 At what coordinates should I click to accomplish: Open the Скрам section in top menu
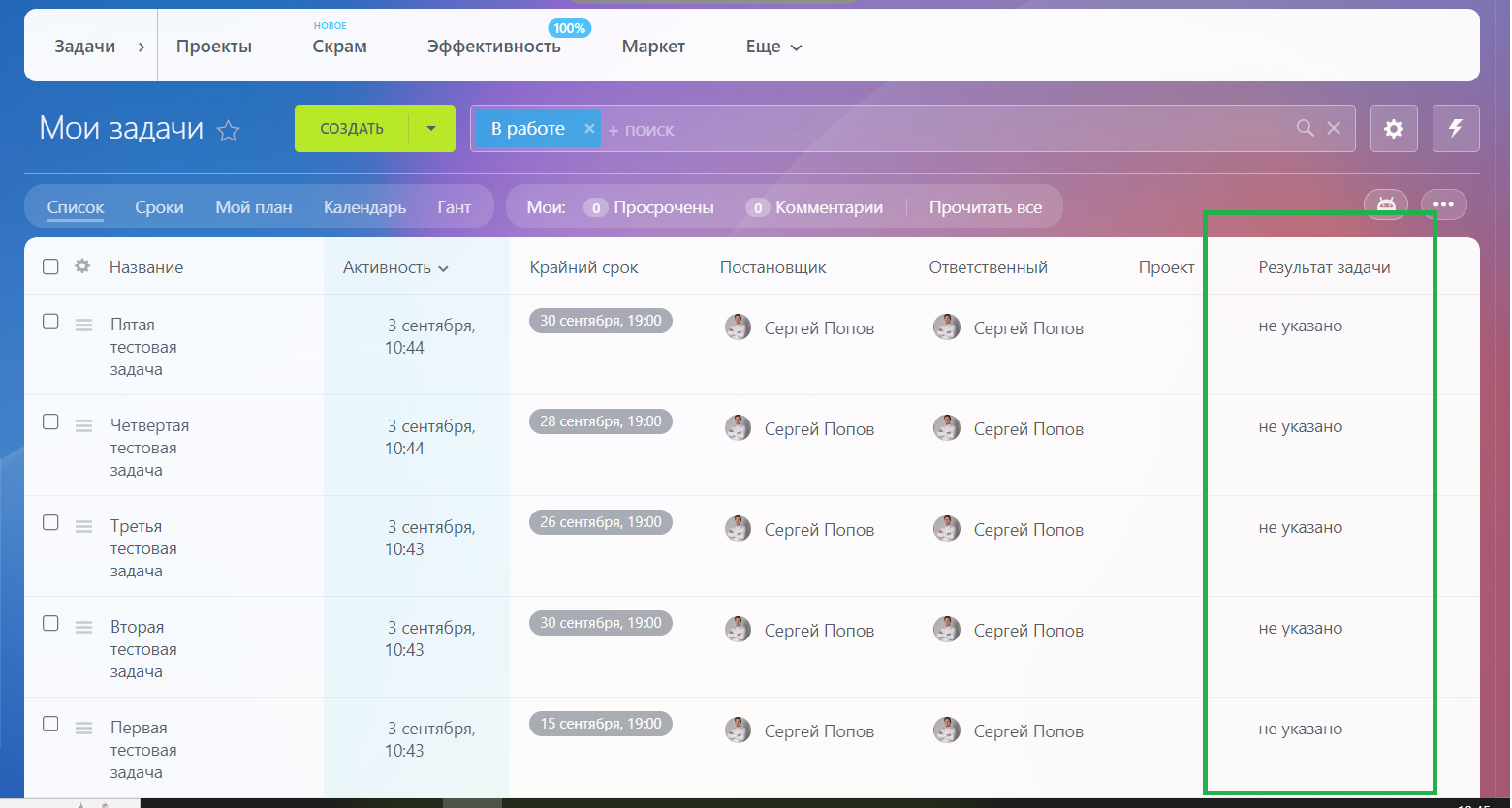point(339,47)
